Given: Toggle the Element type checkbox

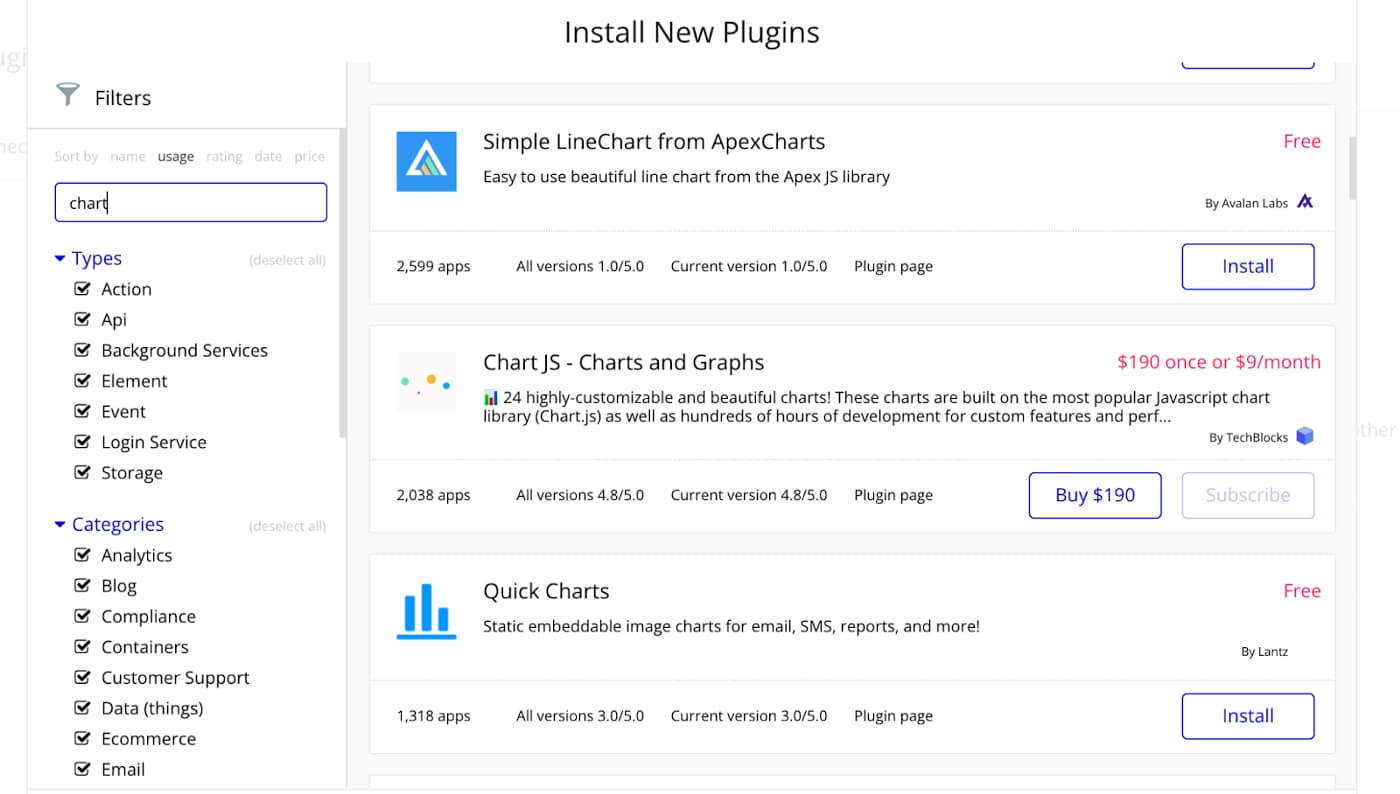Looking at the screenshot, I should click(x=83, y=381).
